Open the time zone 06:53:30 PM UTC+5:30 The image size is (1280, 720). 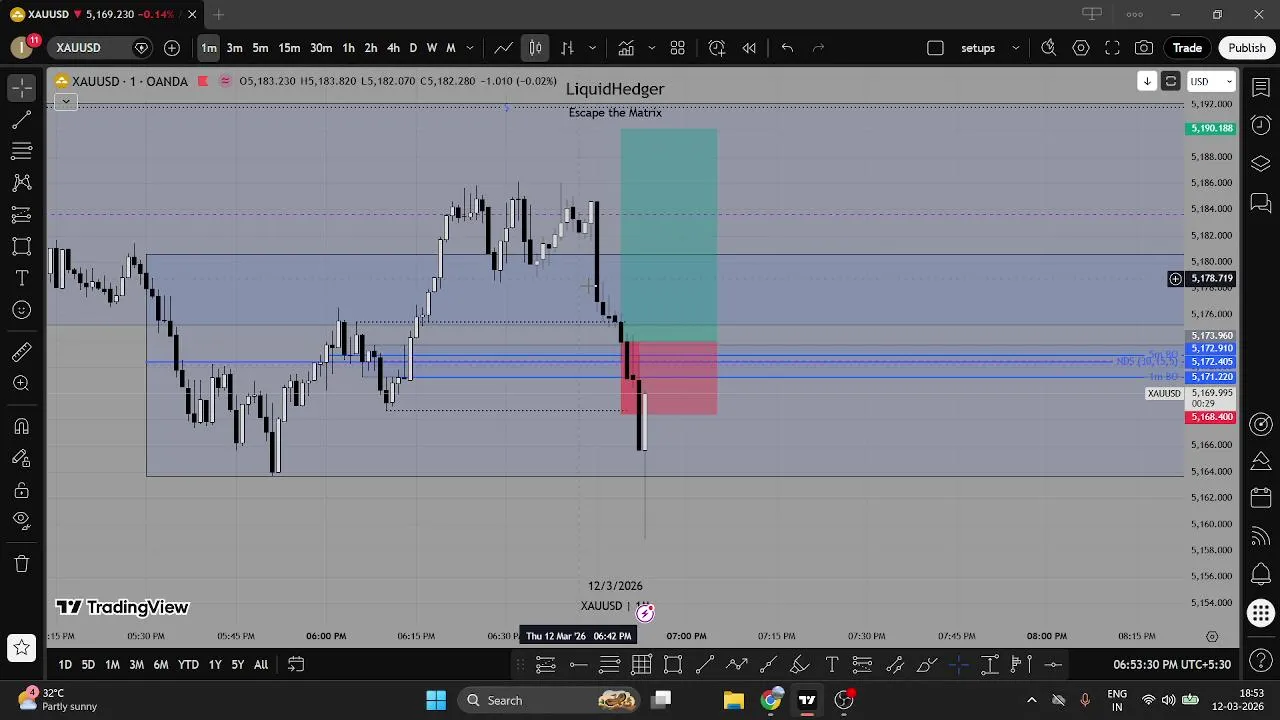(x=1172, y=664)
